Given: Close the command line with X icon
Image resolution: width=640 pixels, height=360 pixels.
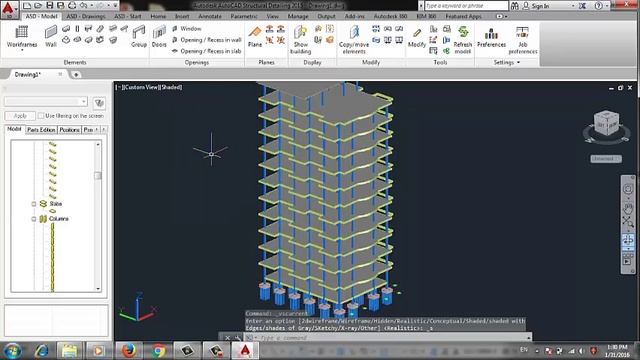Looking at the screenshot, I should pyautogui.click(x=228, y=338).
